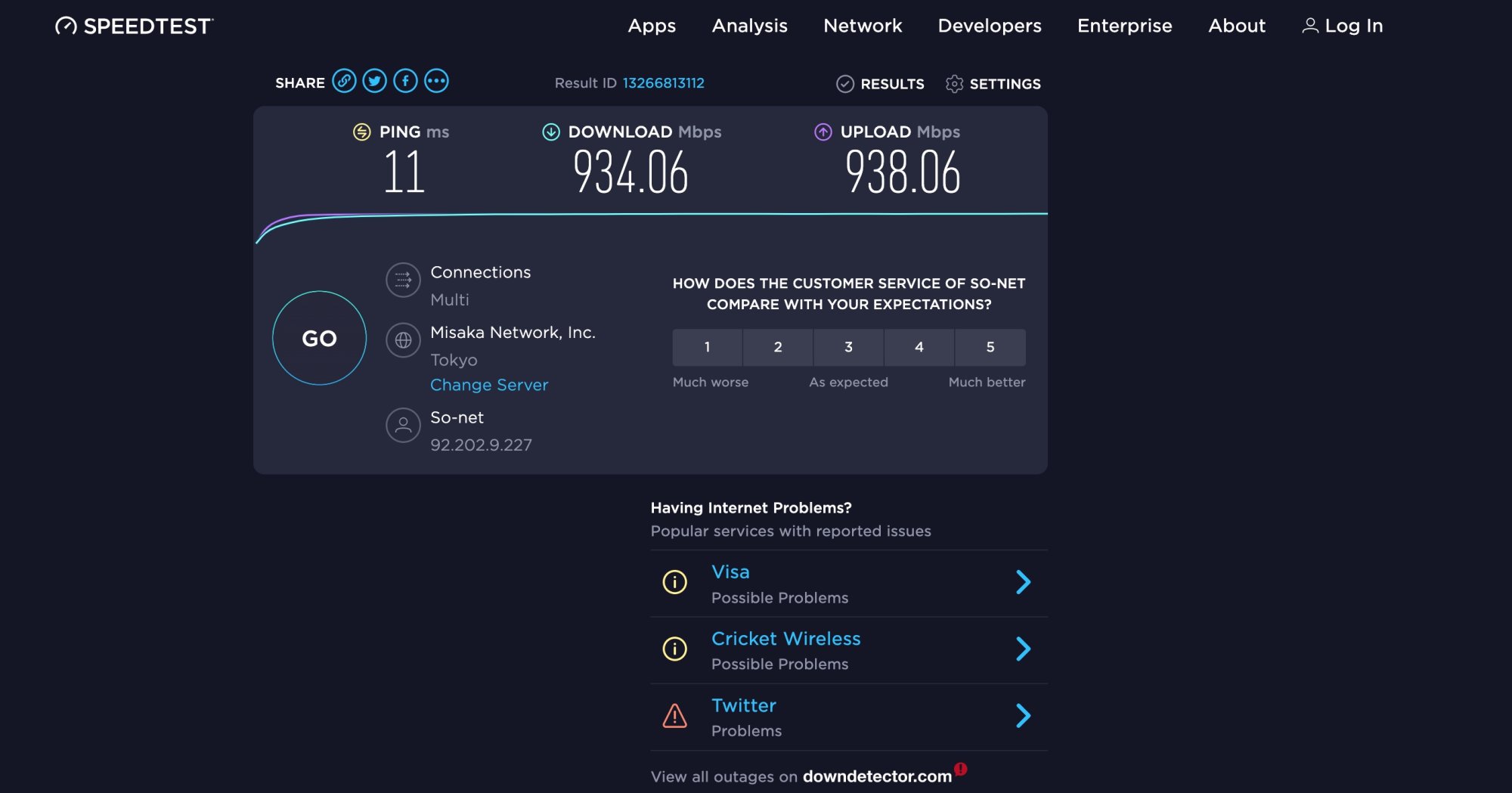Viewport: 1512px width, 793px height.
Task: Click the Upload arrow icon
Action: [x=823, y=132]
